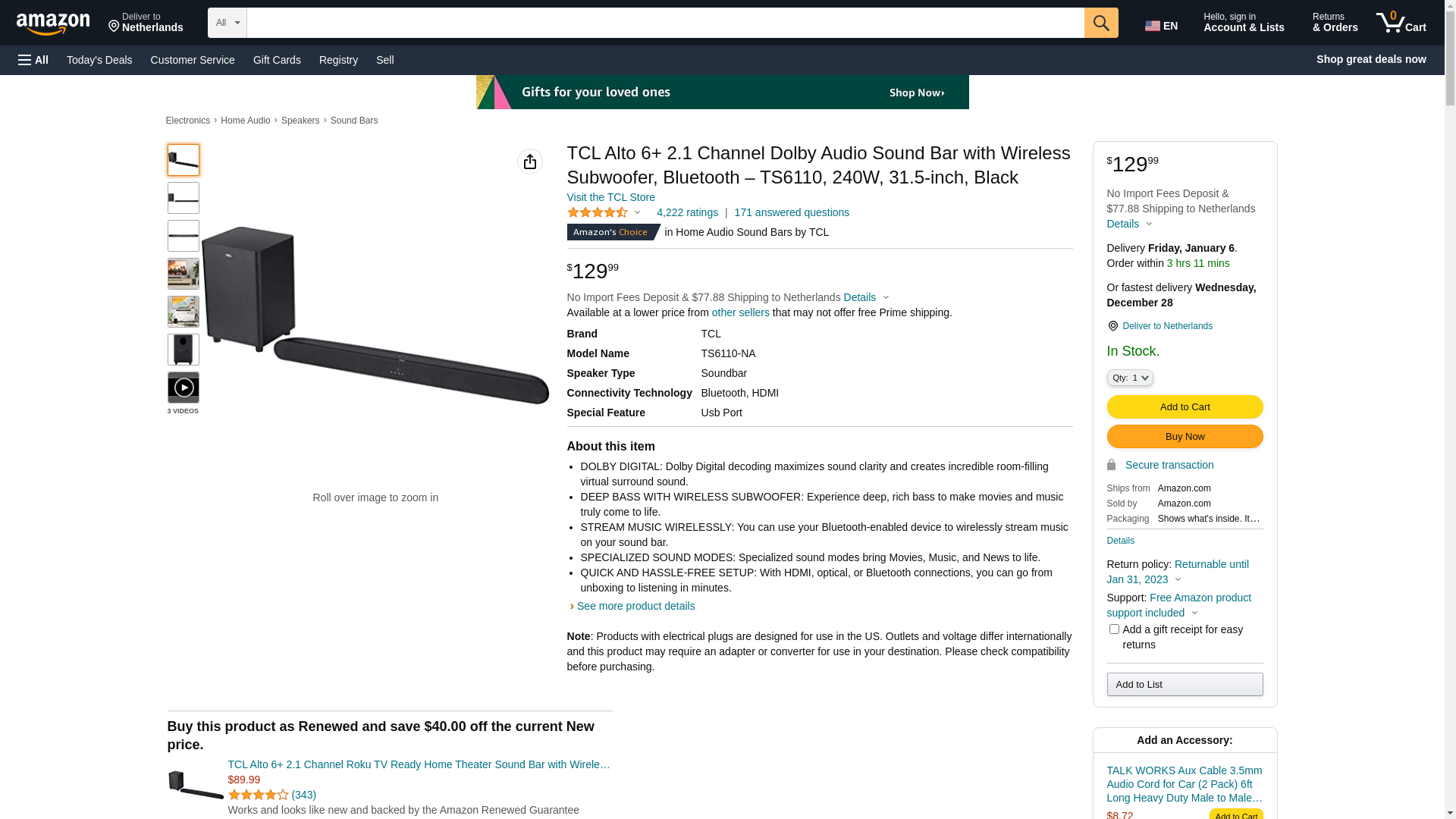This screenshot has width=1456, height=819.
Task: Expand the star rating breakdown popover
Action: coord(637,213)
